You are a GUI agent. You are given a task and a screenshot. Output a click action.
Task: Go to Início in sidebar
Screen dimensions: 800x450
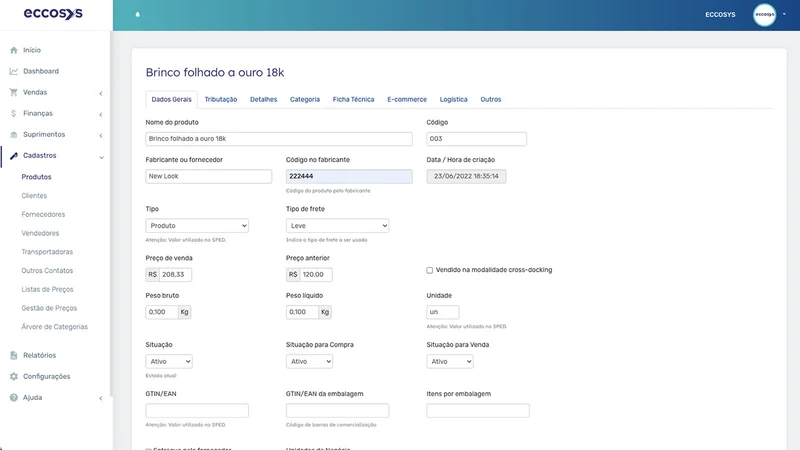pyautogui.click(x=32, y=50)
